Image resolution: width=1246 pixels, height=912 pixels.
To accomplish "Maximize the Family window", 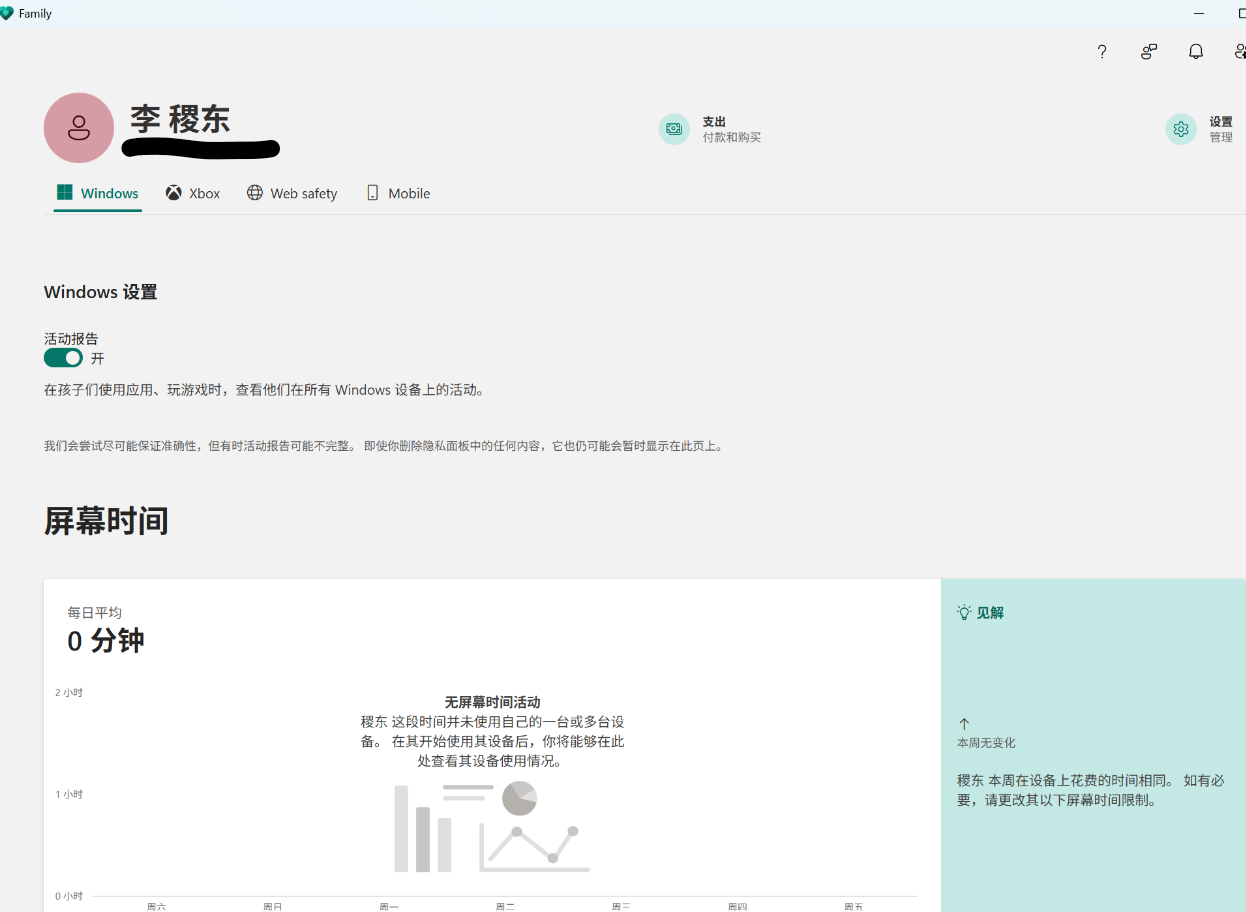I will pos(1240,14).
